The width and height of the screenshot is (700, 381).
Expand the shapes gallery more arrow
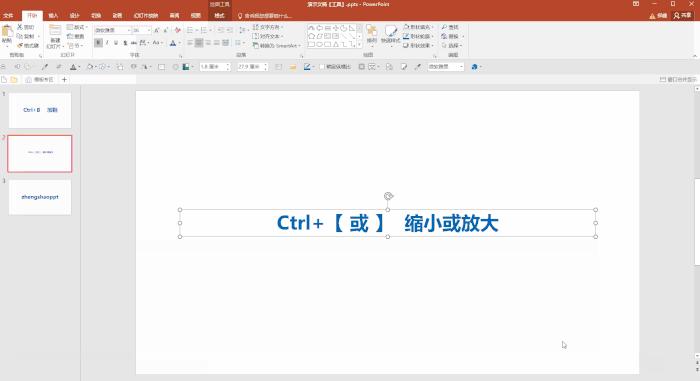point(359,45)
